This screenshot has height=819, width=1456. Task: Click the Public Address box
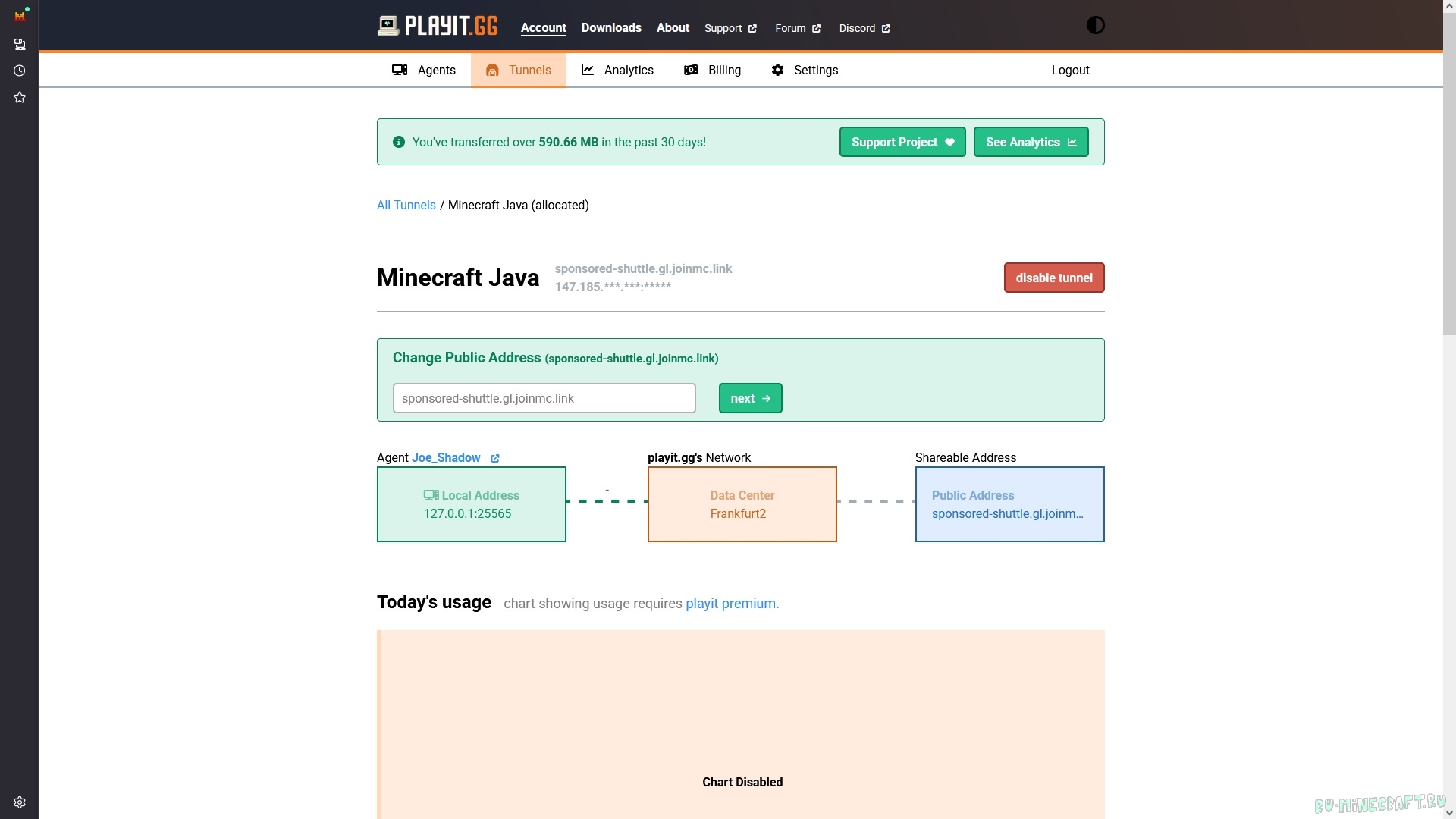(1009, 504)
